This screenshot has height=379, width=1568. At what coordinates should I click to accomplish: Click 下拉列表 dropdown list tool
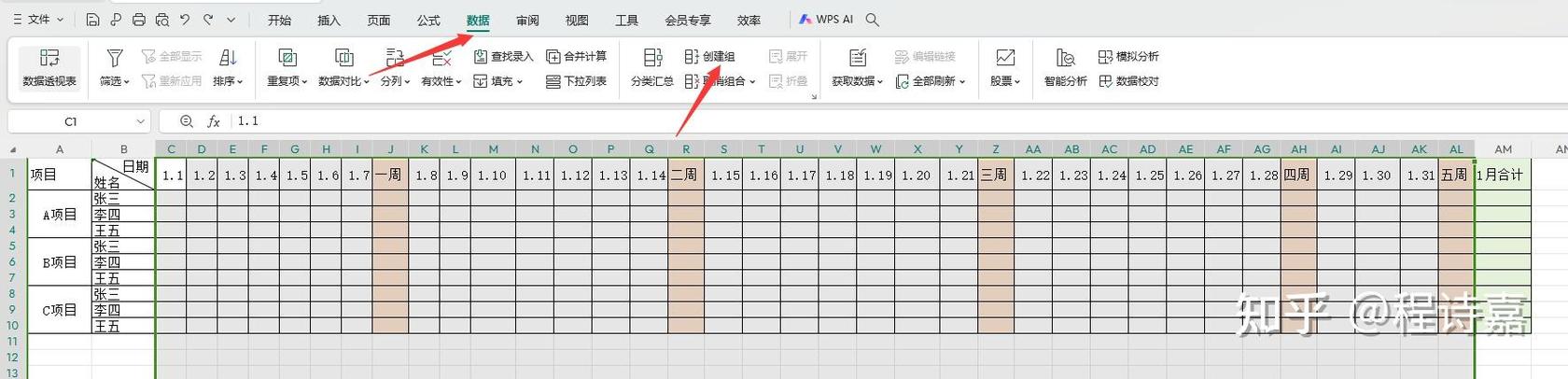click(x=576, y=81)
